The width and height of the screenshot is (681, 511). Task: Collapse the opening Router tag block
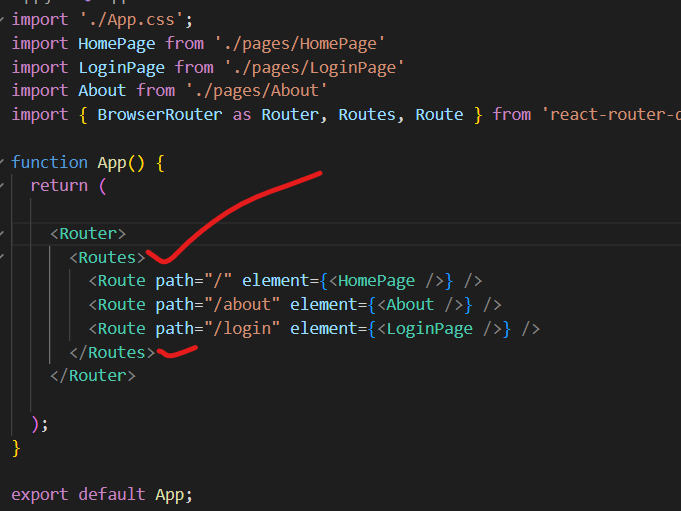coord(4,234)
